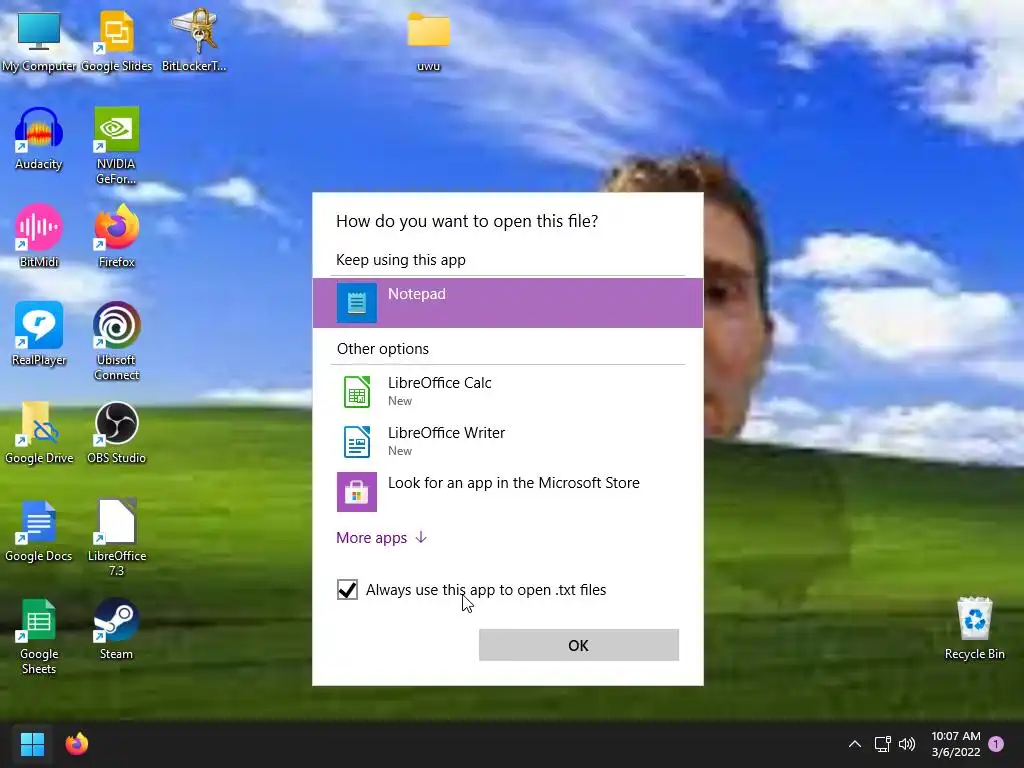Viewport: 1024px width, 768px height.
Task: Select the LibreOffice 7.3 desktop shortcut
Action: (116, 537)
